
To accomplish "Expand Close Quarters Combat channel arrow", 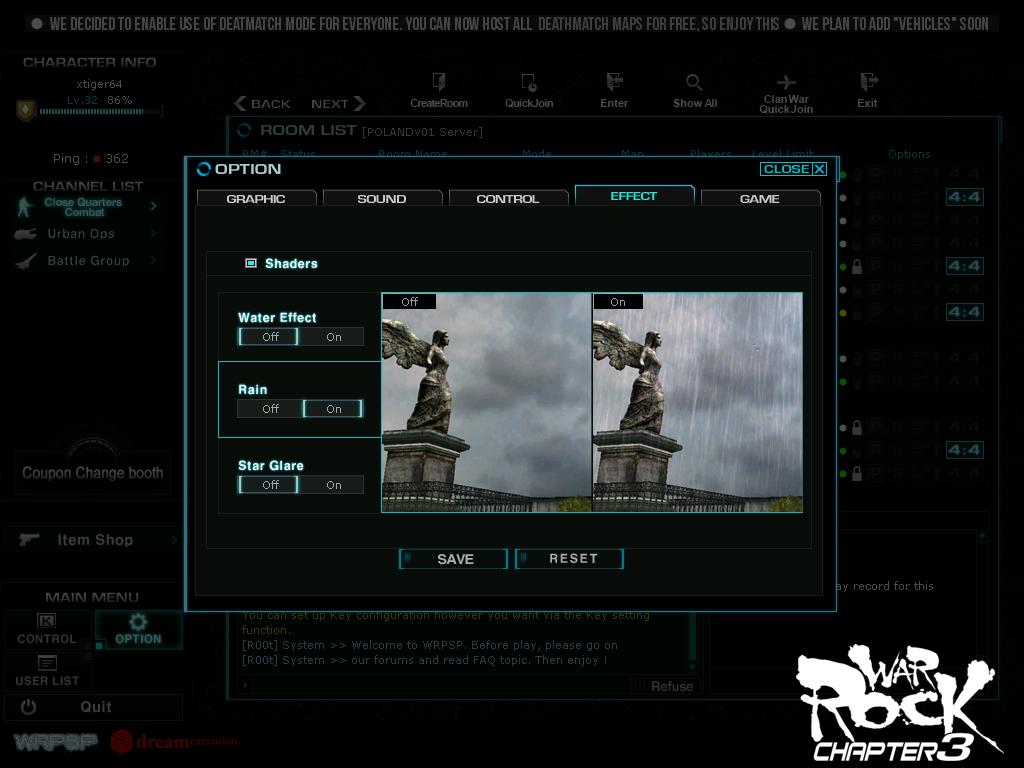I will (x=153, y=206).
